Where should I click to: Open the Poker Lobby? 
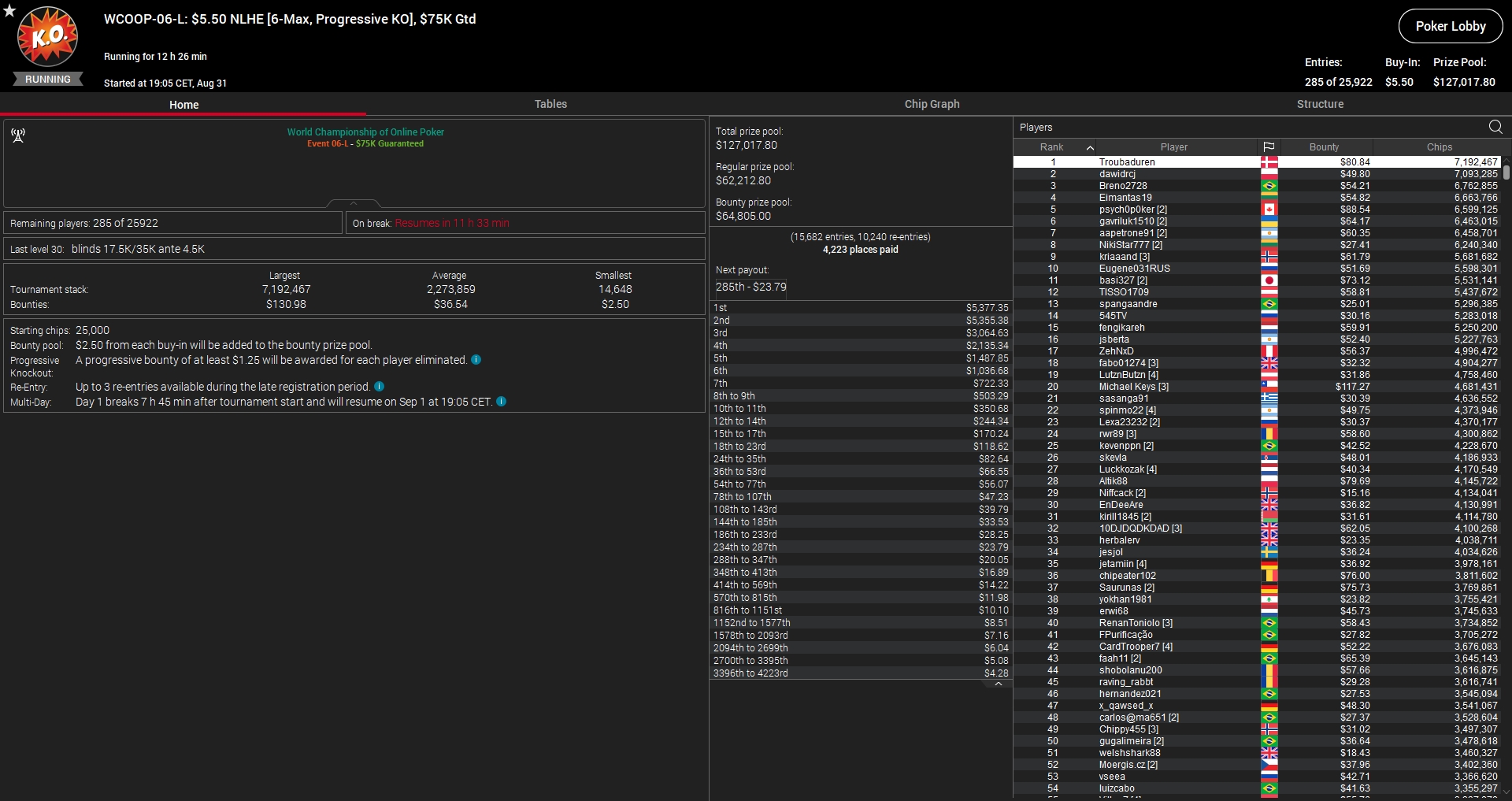click(x=1451, y=26)
